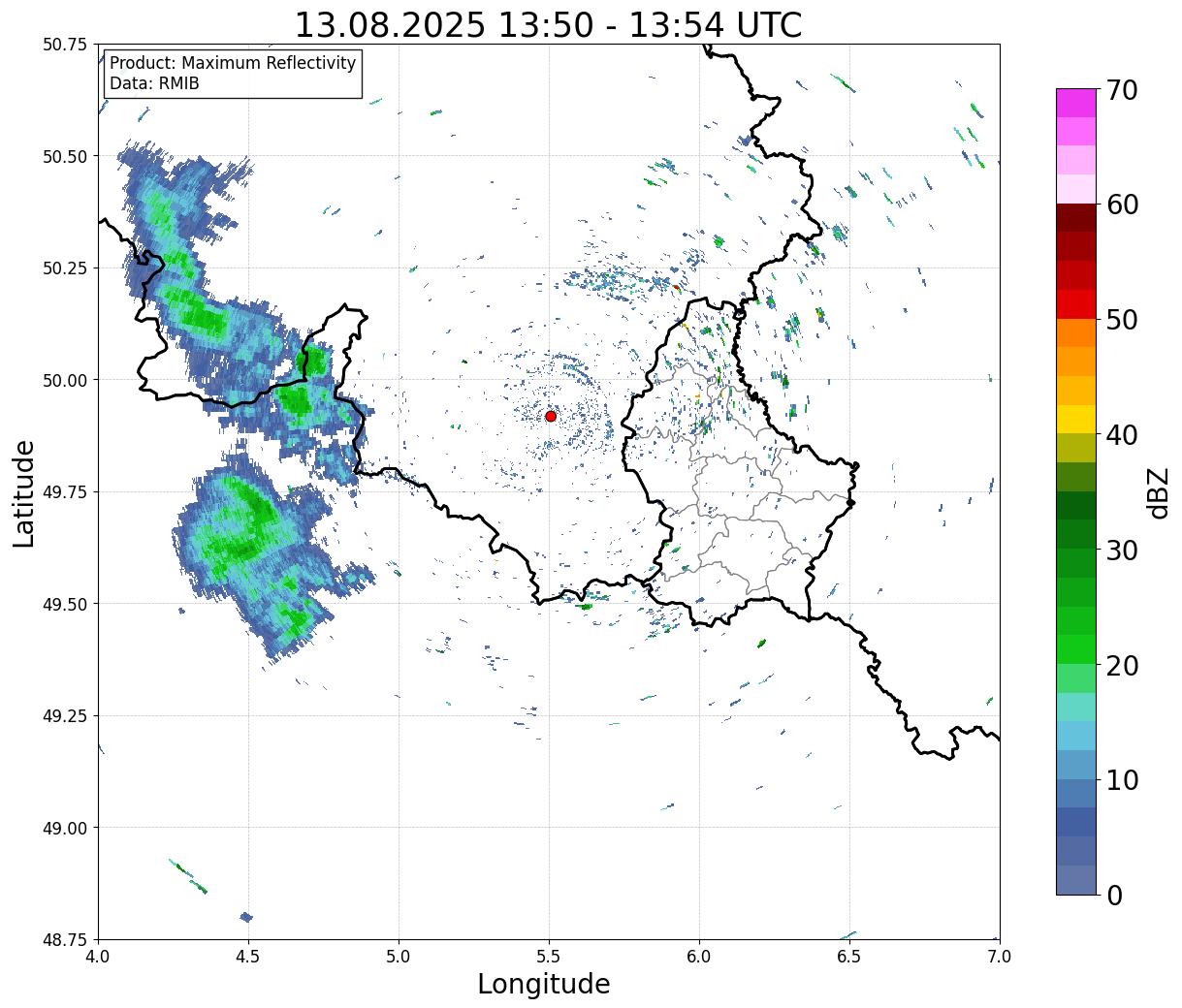The width and height of the screenshot is (1182, 1008).
Task: Click latitude tick label 48.75
Action: 65,940
